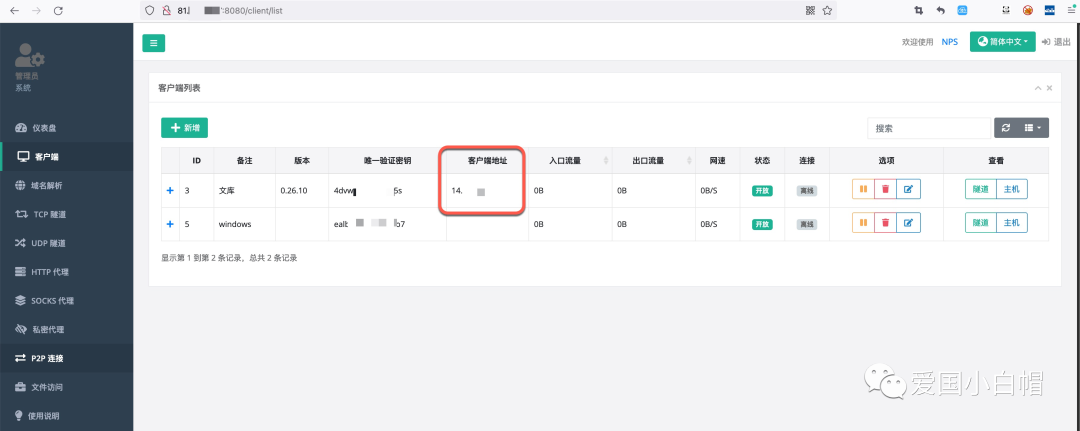This screenshot has width=1080, height=431.
Task: View 主机 for the windows client
Action: click(x=1012, y=222)
